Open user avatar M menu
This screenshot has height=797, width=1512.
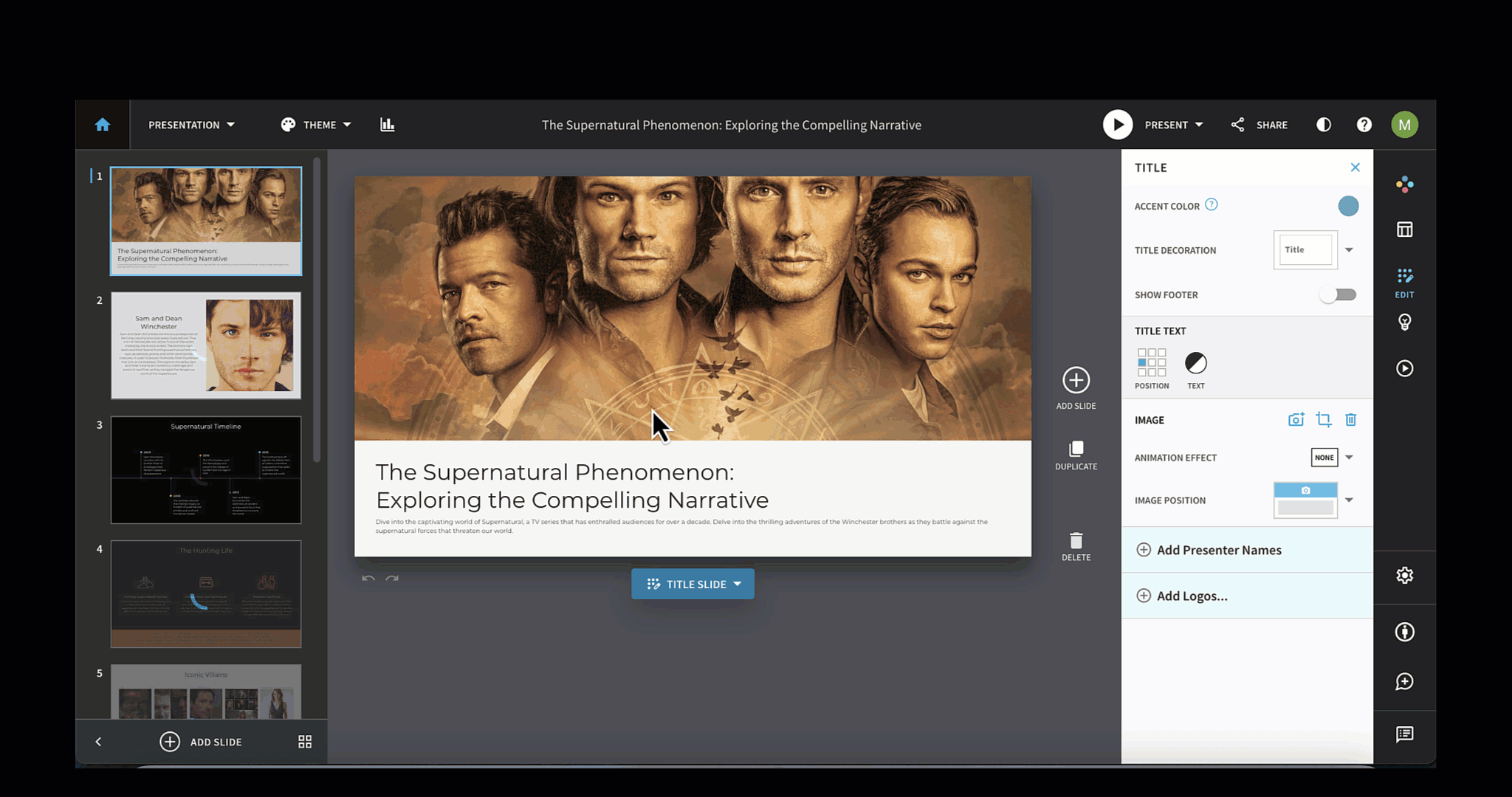(1405, 125)
